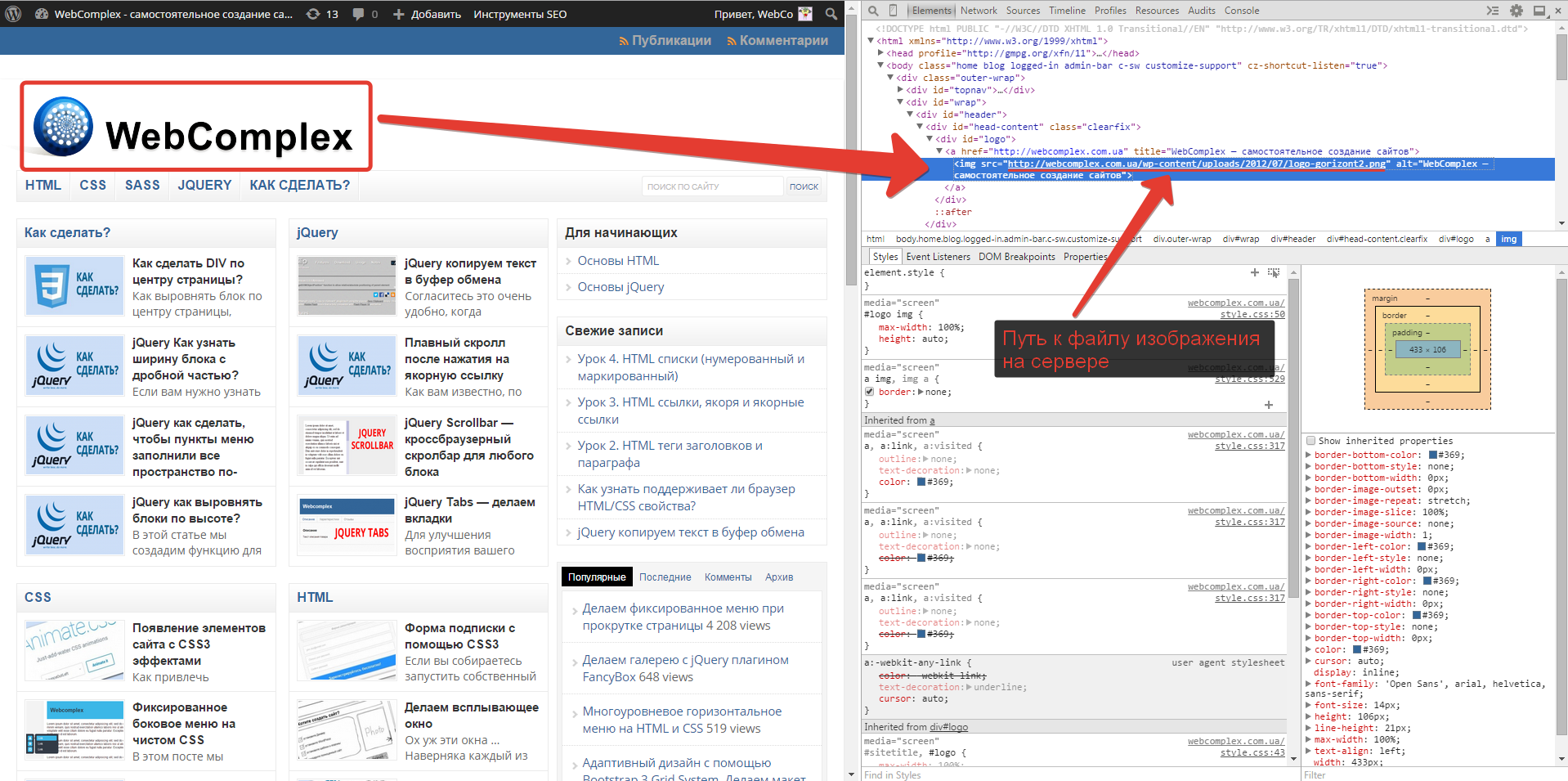Image resolution: width=1568 pixels, height=781 pixels.
Task: Click the WebCo user avatar in admin bar
Action: pyautogui.click(x=805, y=14)
